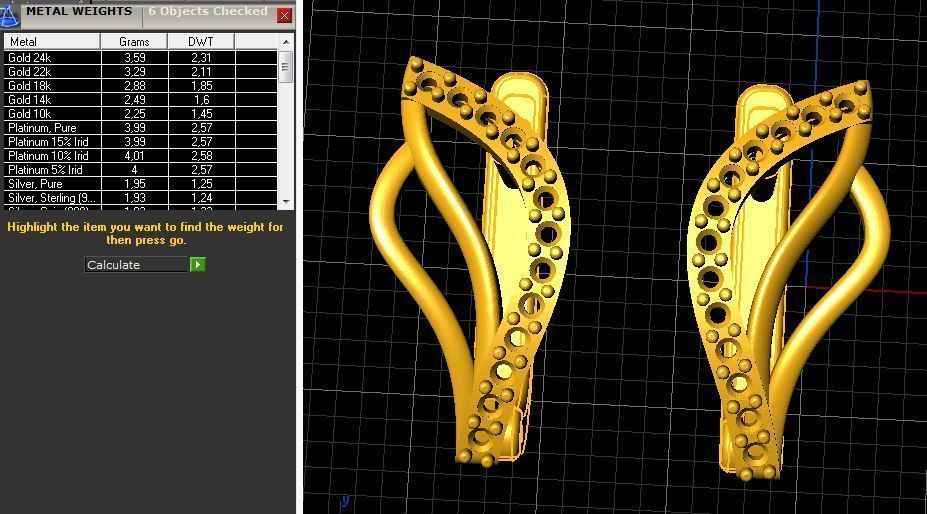
Task: Click the 3,59 grams value for Gold 24k
Action: tap(135, 58)
